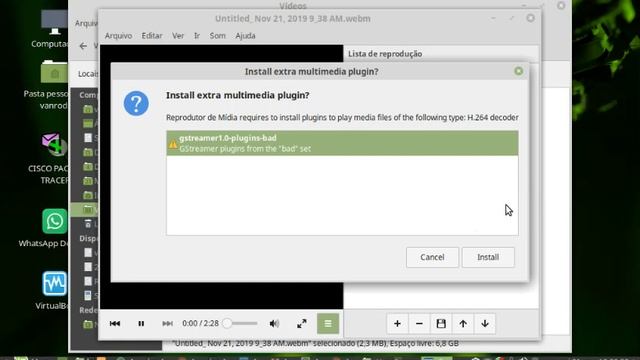Image resolution: width=640 pixels, height=360 pixels.
Task: Open the Ver menu
Action: click(178, 36)
